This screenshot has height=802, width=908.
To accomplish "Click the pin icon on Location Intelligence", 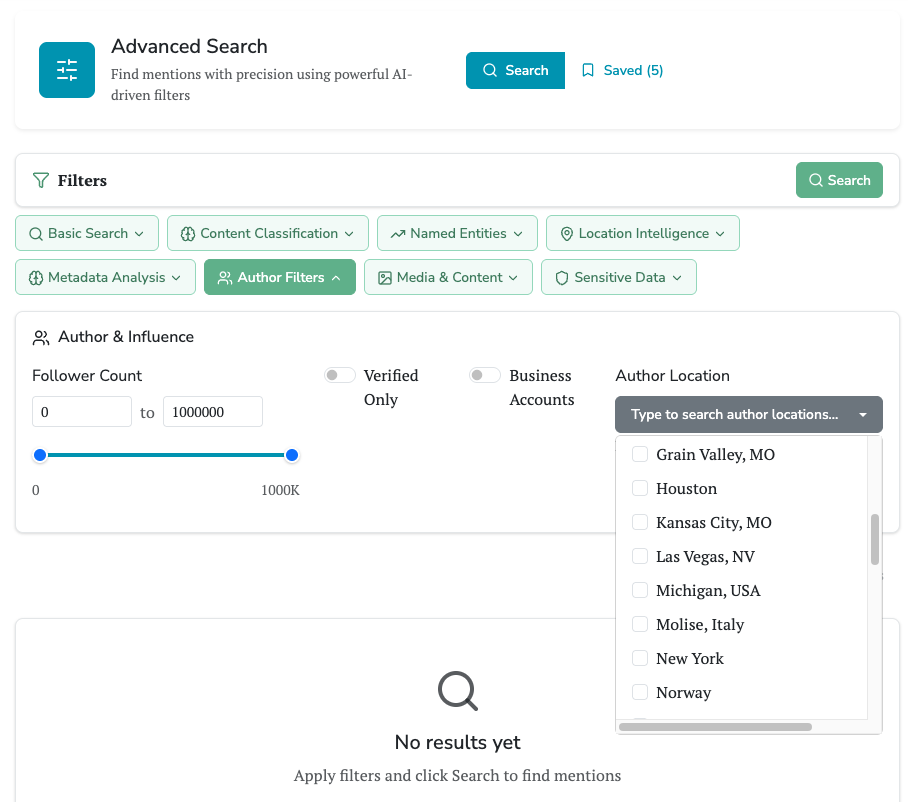I will click(x=567, y=234).
